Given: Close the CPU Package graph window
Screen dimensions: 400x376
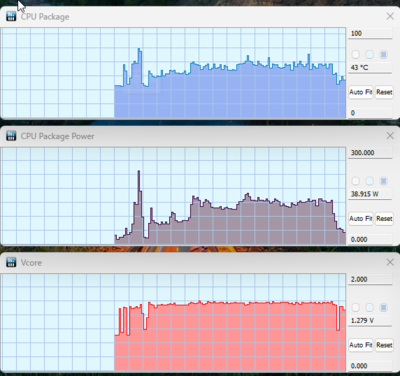Looking at the screenshot, I should tap(390, 16).
